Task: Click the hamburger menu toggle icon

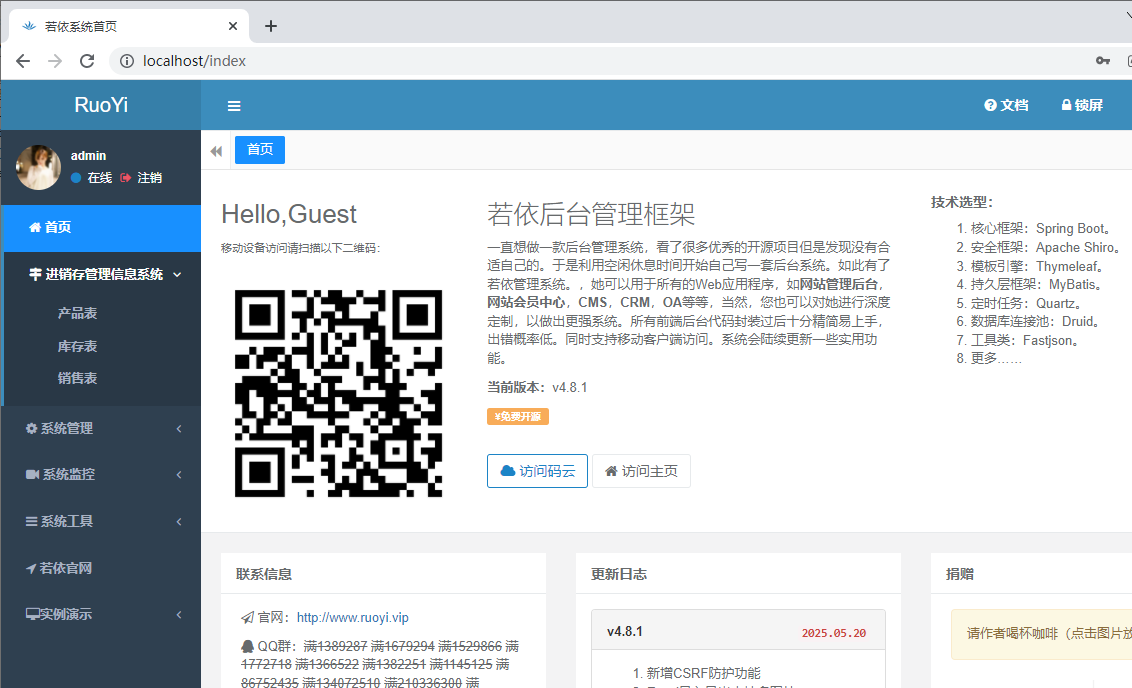Action: (x=234, y=106)
